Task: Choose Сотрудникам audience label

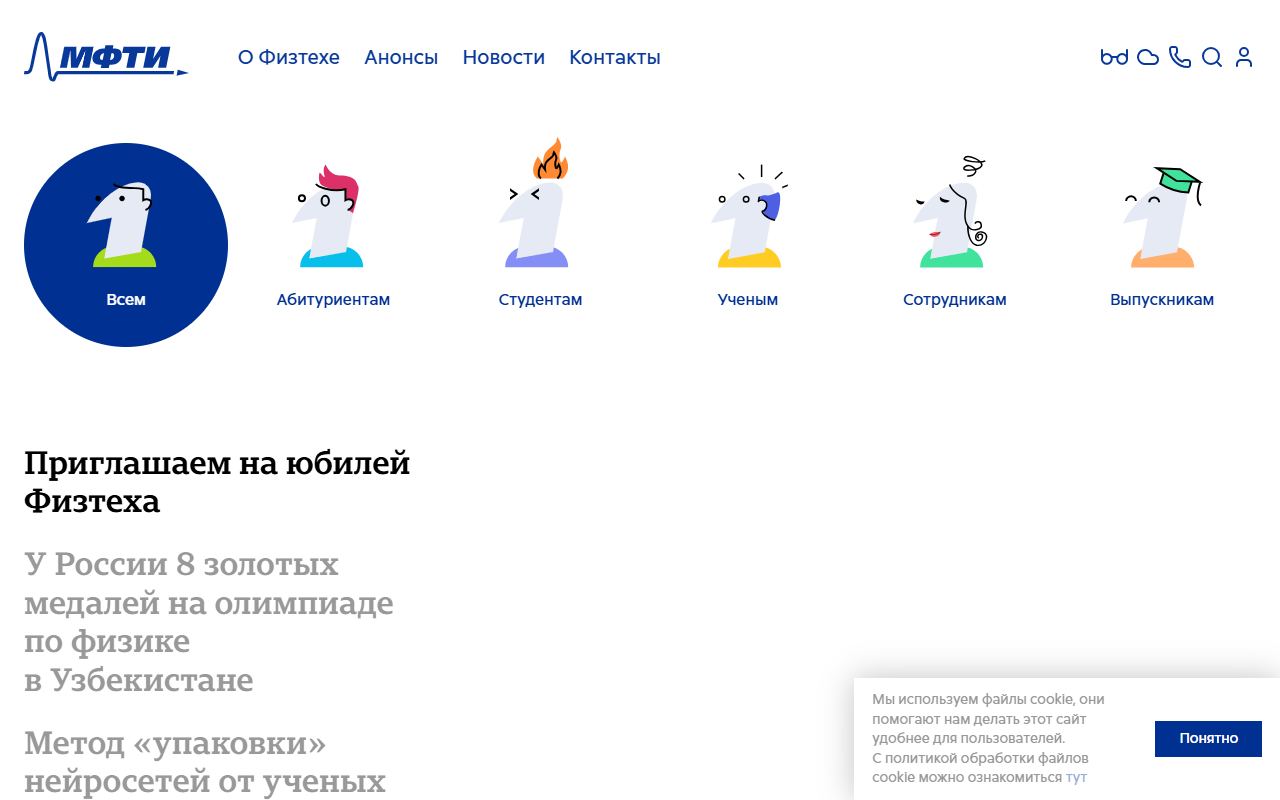Action: click(955, 299)
